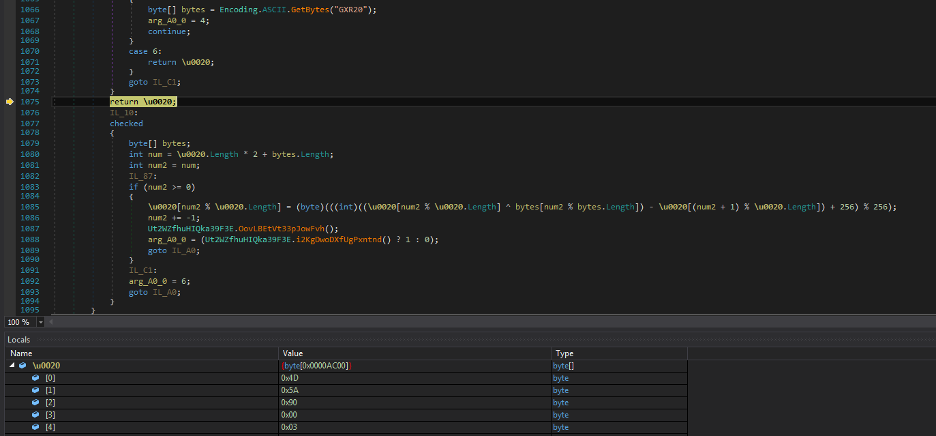The image size is (936, 436).
Task: Click the field icon next to [4]
Action: 35,428
